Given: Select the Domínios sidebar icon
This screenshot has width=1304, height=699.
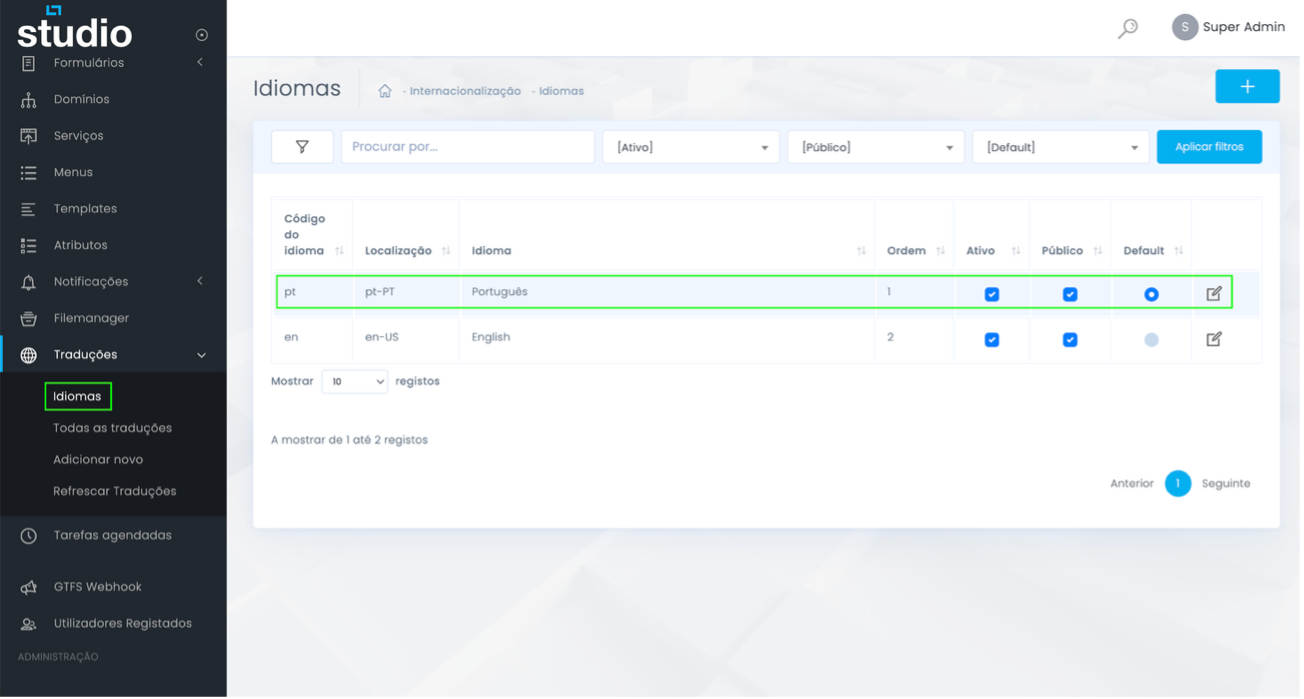Looking at the screenshot, I should pos(26,99).
